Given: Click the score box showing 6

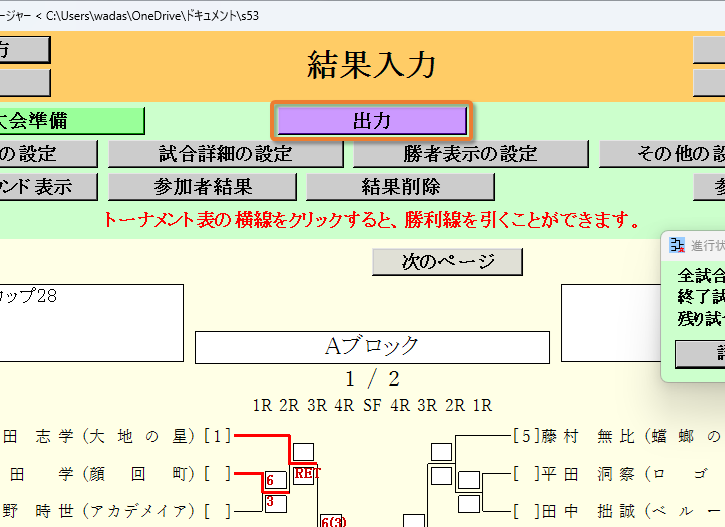Looking at the screenshot, I should [276, 481].
